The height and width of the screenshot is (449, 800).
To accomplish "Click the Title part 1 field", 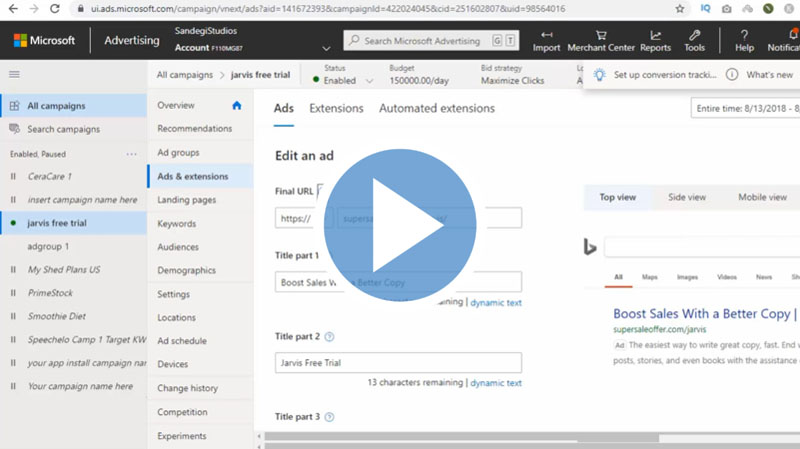I will point(398,282).
